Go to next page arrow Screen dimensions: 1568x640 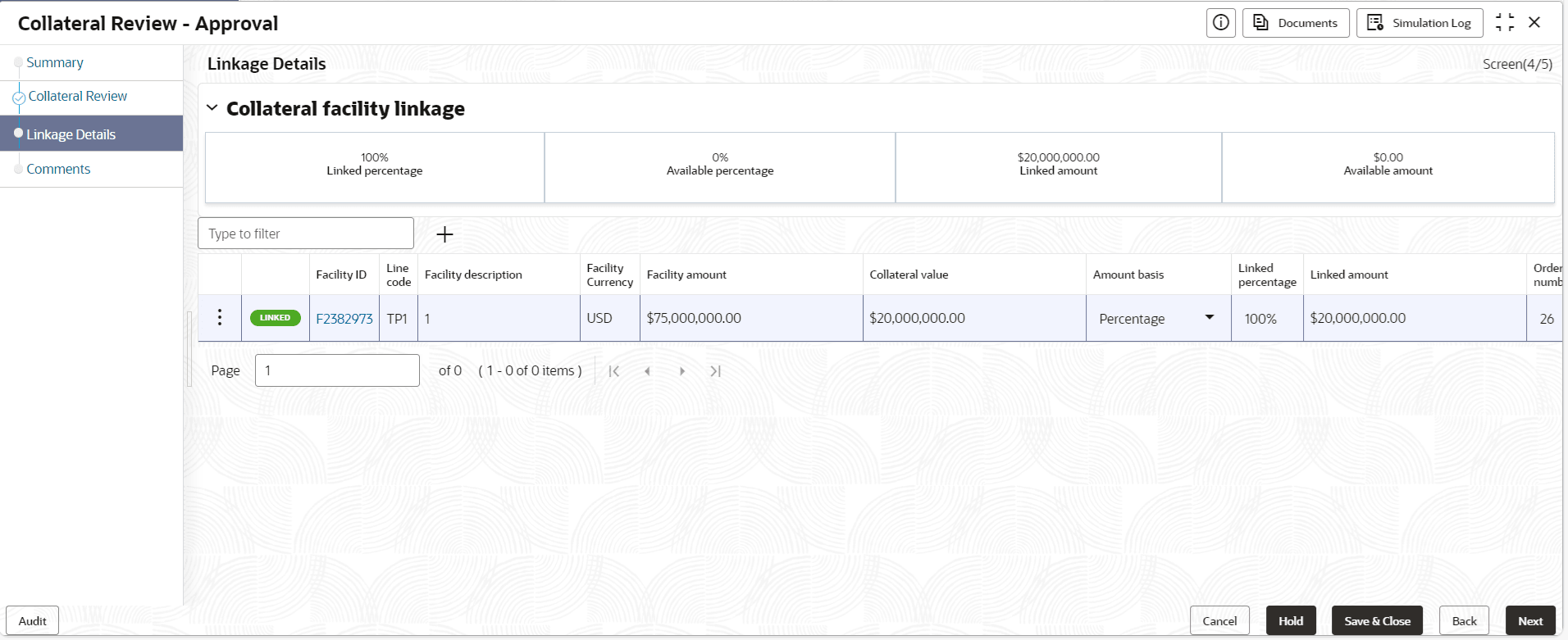pos(681,371)
